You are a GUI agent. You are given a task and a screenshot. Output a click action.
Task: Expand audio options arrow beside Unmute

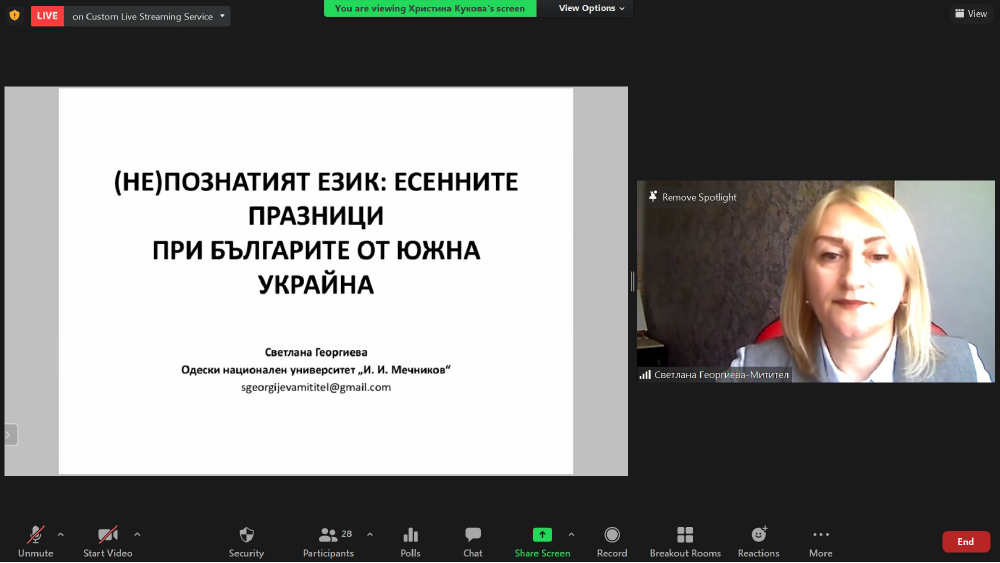click(x=61, y=534)
